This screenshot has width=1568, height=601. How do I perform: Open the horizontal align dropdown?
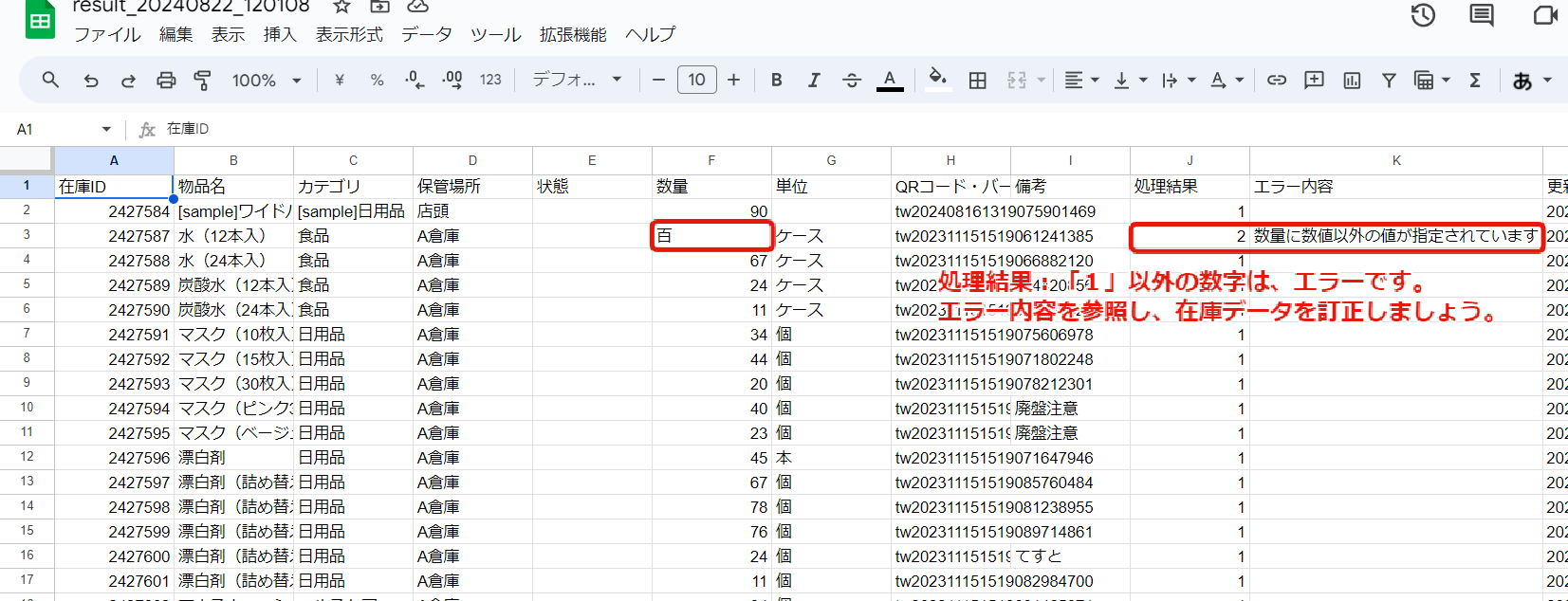1081,81
